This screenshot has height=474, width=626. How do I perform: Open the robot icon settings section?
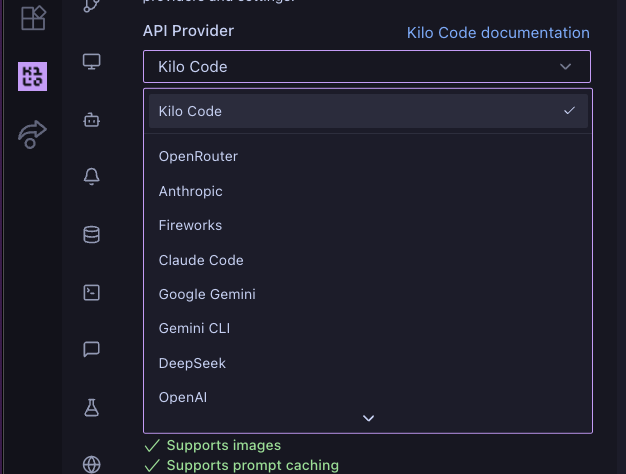(91, 120)
